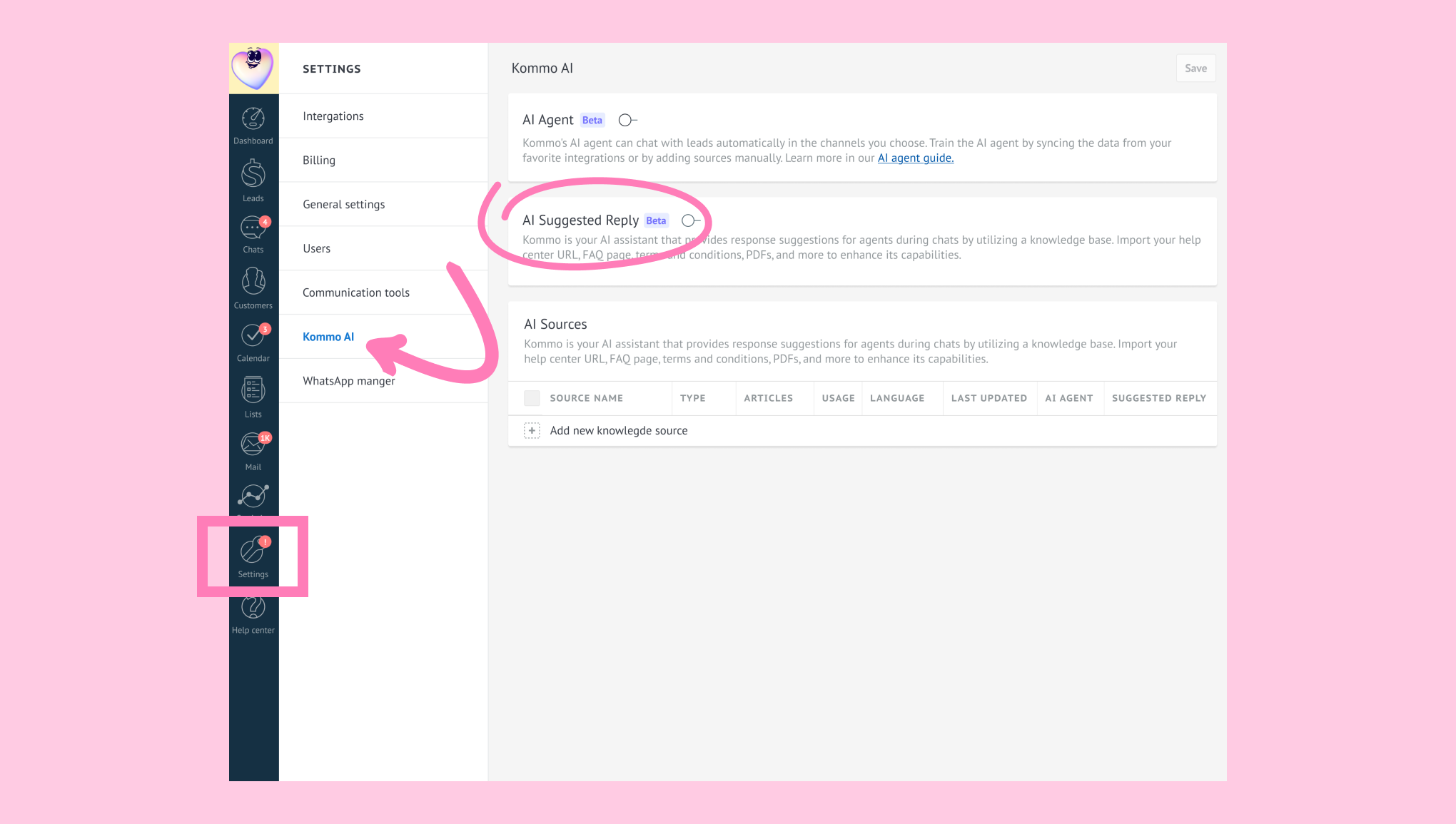The image size is (1456, 824).
Task: Click the heart avatar logo
Action: pos(253,68)
